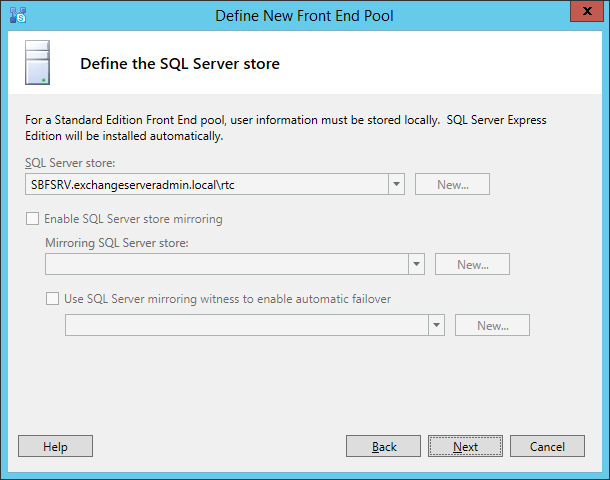Close the Define New Front End Pool dialog

587,11
